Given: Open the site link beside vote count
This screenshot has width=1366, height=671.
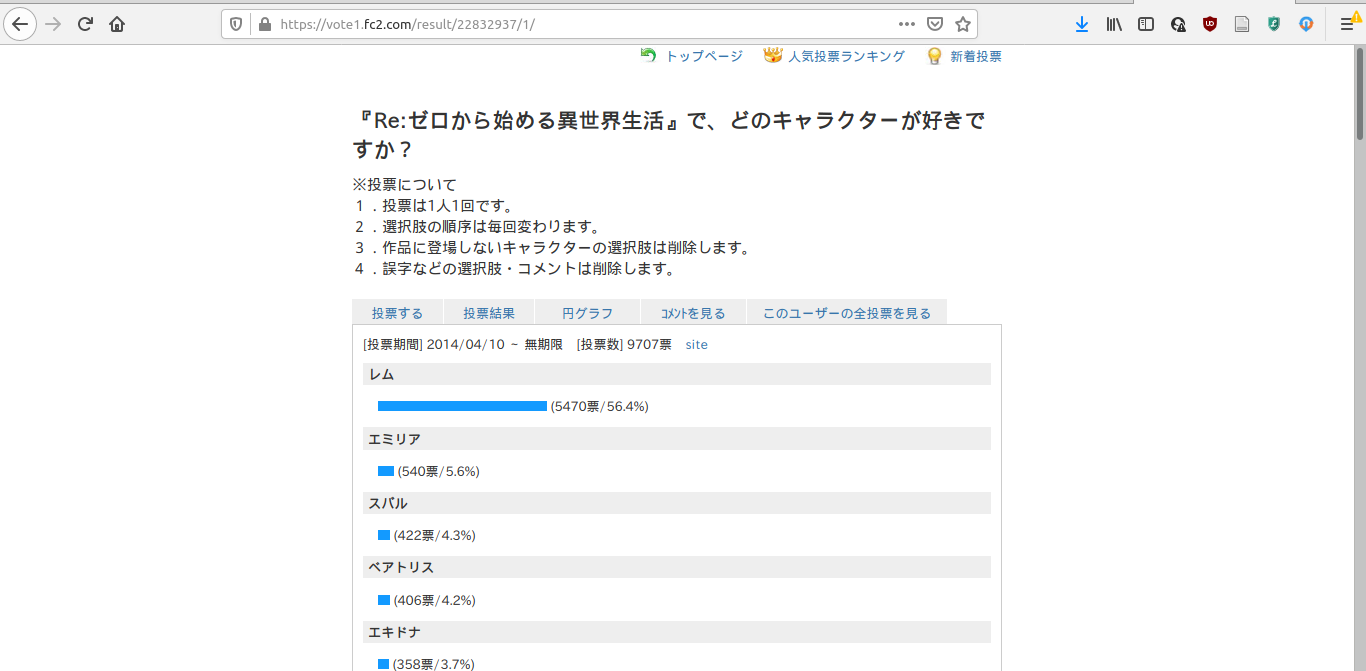Looking at the screenshot, I should pos(696,344).
